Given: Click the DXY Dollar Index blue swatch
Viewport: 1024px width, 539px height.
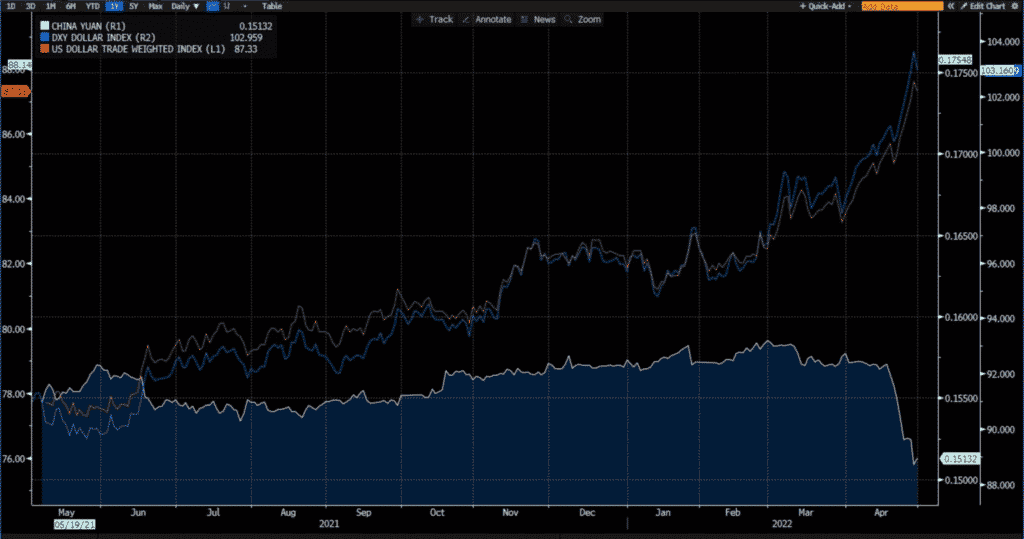Looking at the screenshot, I should pos(45,37).
